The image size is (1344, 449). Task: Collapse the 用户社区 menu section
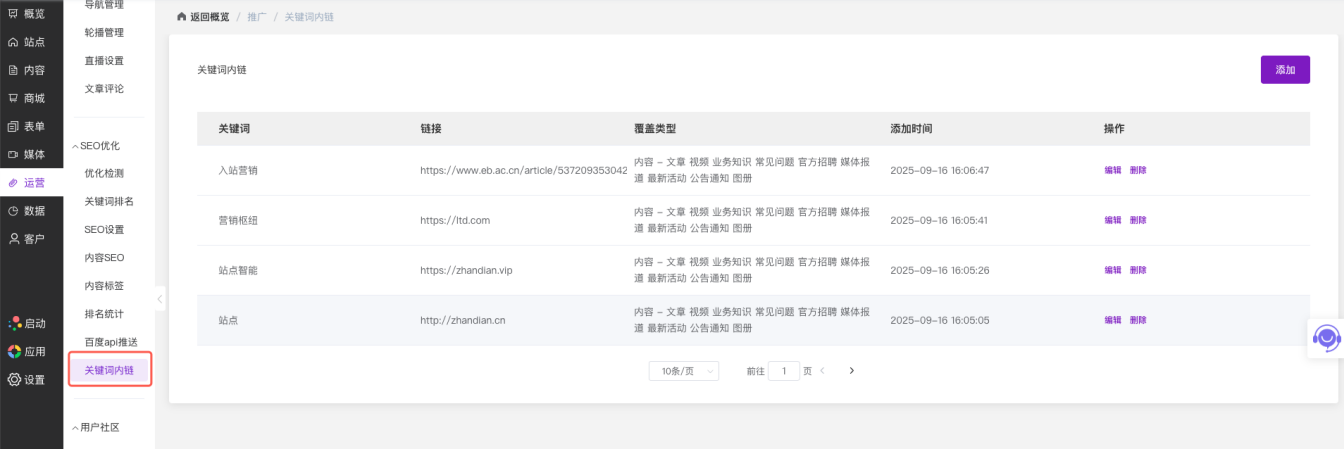click(75, 428)
